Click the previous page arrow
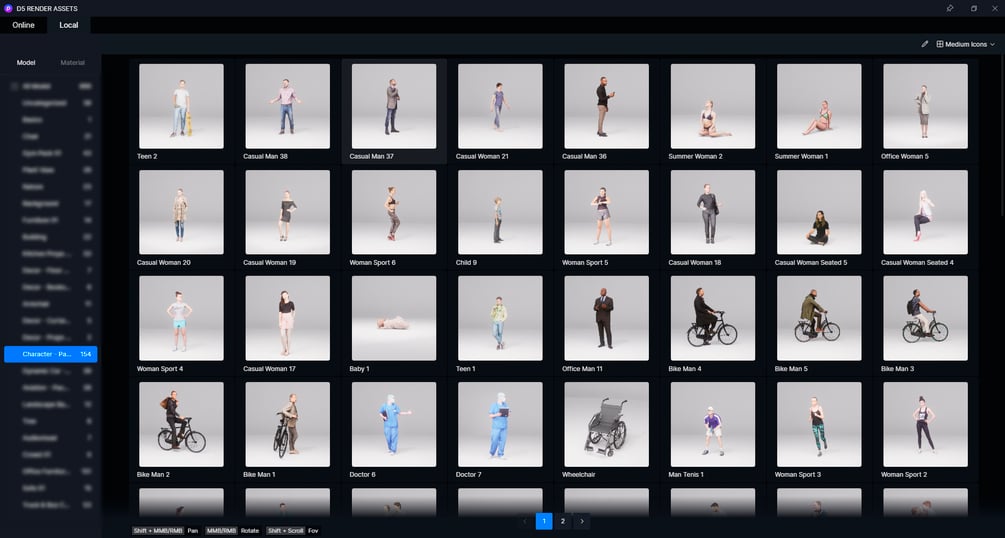 pyautogui.click(x=525, y=521)
